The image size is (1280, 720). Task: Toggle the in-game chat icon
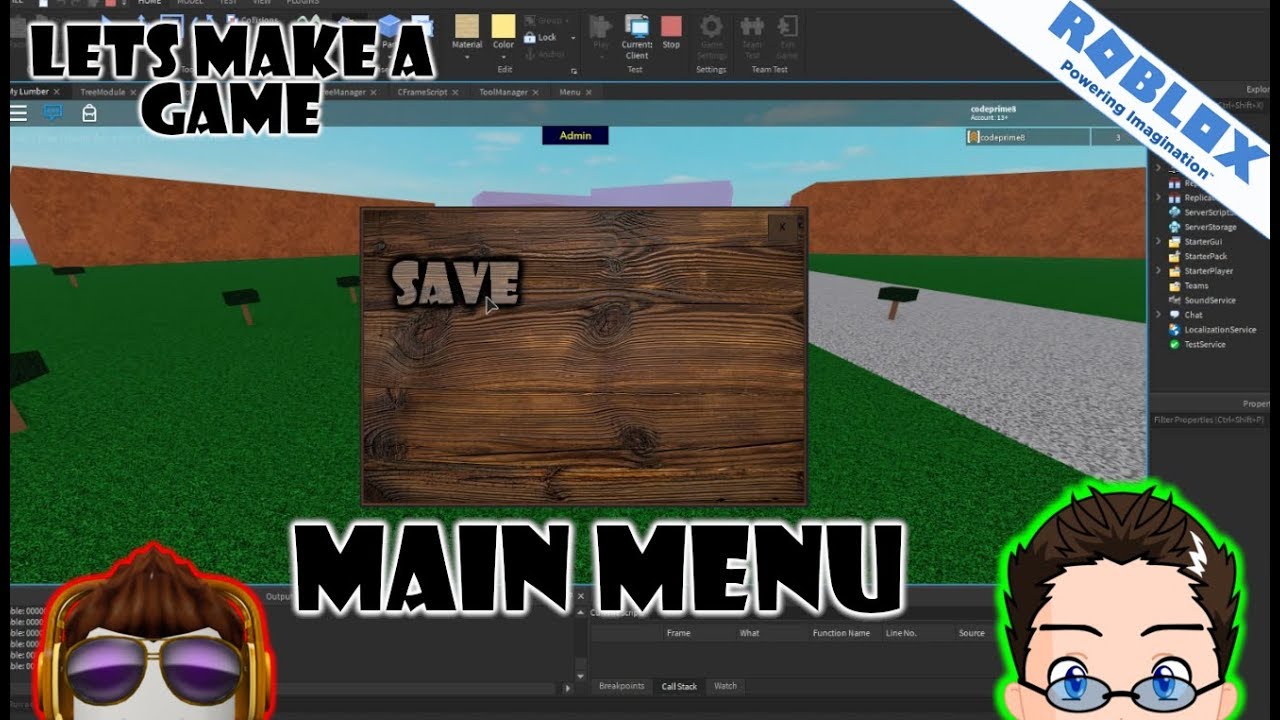click(x=53, y=113)
